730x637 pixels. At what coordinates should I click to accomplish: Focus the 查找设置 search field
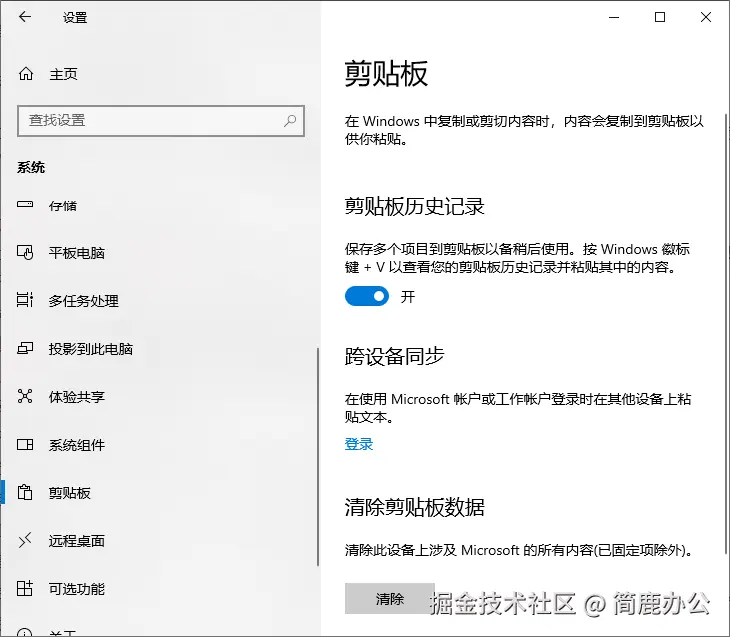161,121
